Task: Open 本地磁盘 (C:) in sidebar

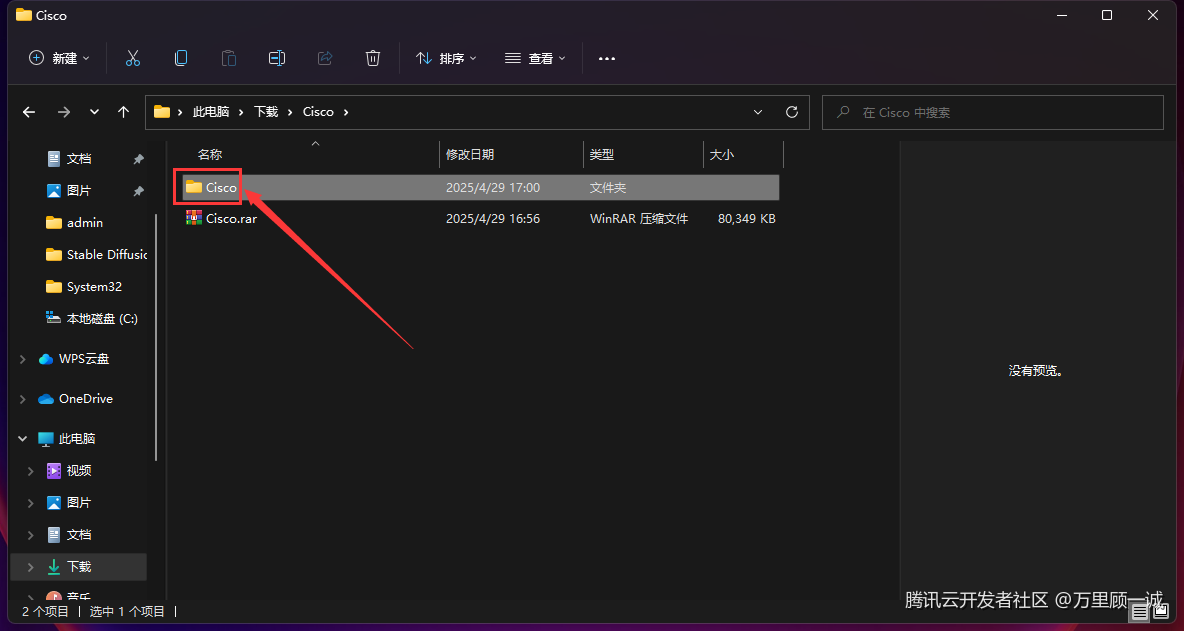Action: 91,319
